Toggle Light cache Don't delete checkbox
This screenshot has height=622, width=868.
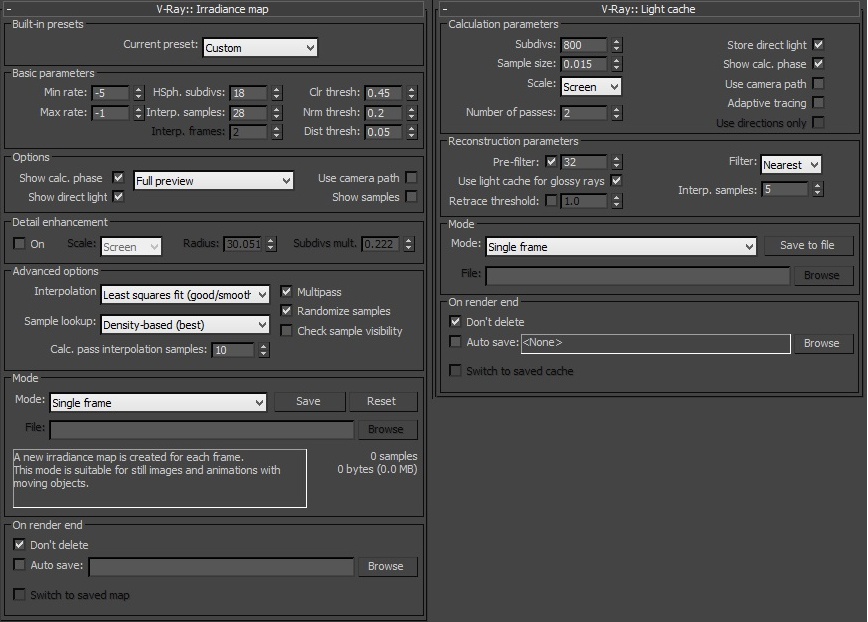455,322
